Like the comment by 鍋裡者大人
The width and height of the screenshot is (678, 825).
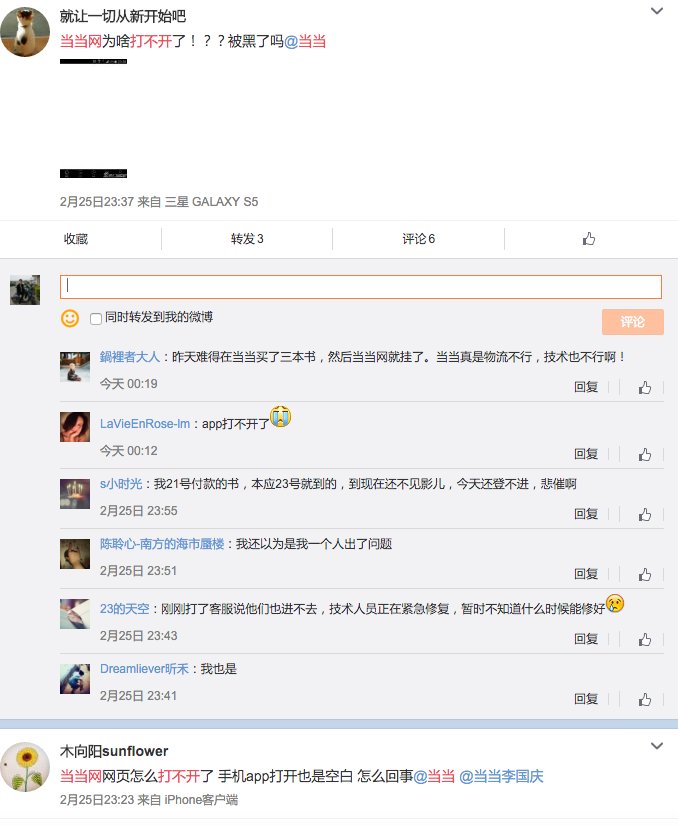coord(645,387)
